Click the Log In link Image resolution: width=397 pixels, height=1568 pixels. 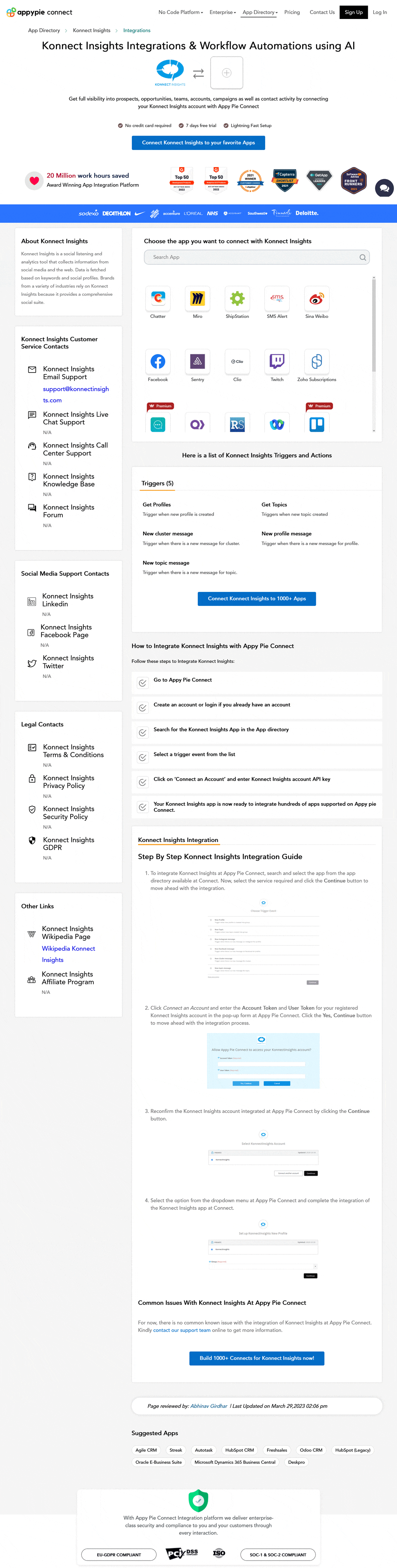tap(380, 12)
